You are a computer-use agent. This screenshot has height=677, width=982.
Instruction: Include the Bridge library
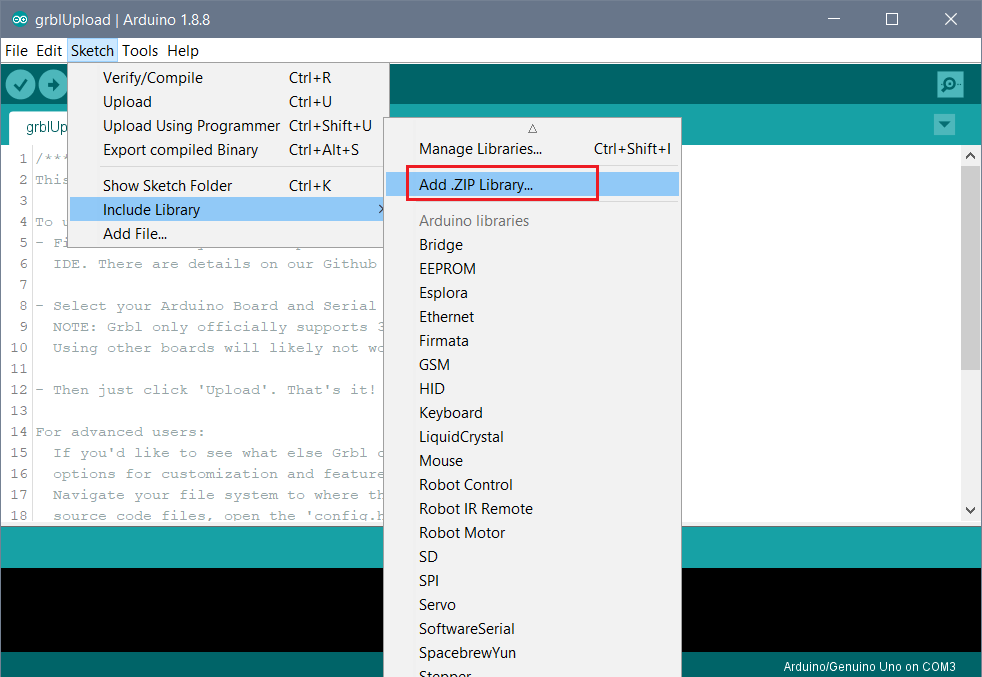coord(532,244)
